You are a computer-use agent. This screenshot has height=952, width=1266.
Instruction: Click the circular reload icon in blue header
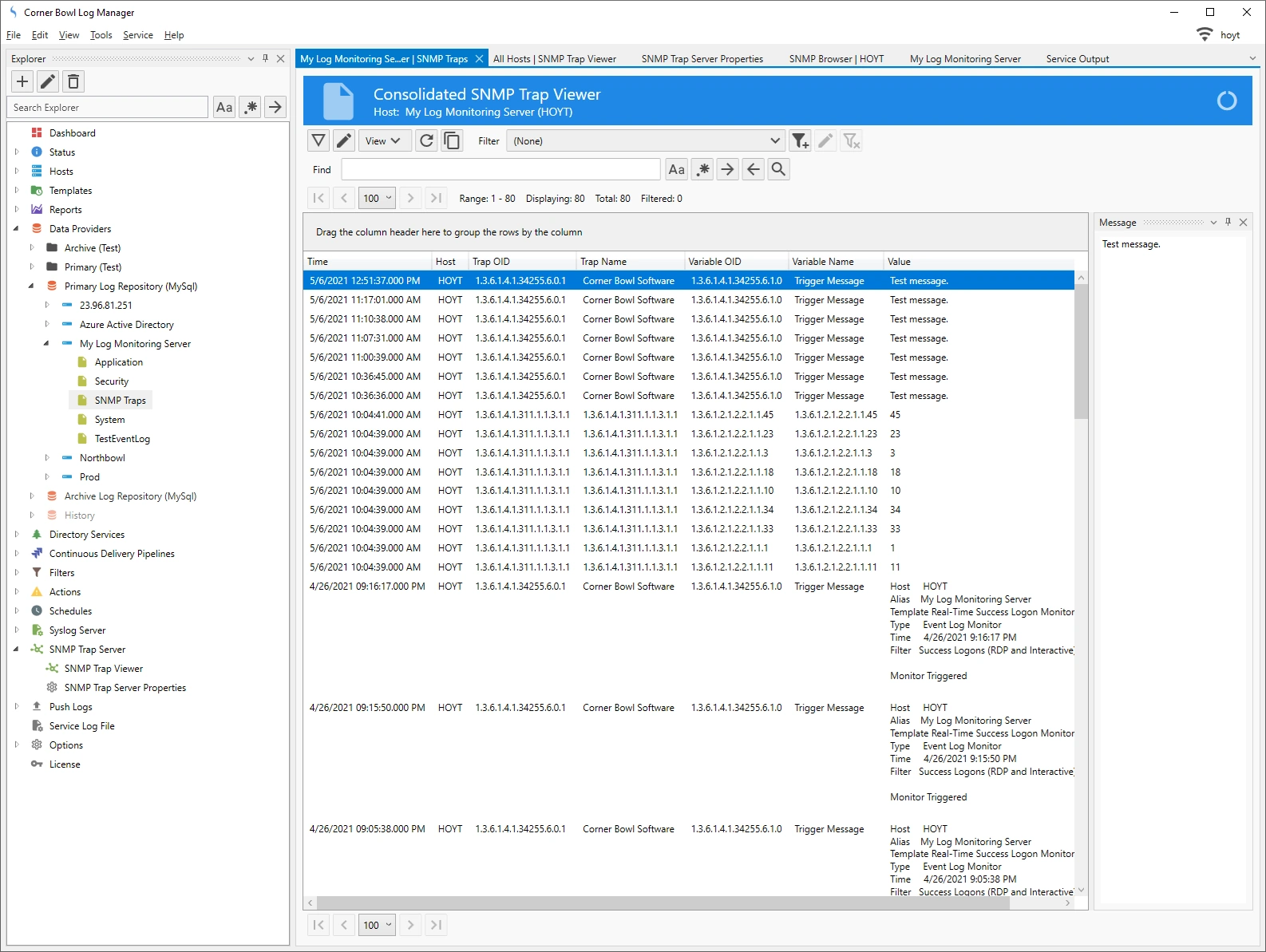[x=1226, y=101]
